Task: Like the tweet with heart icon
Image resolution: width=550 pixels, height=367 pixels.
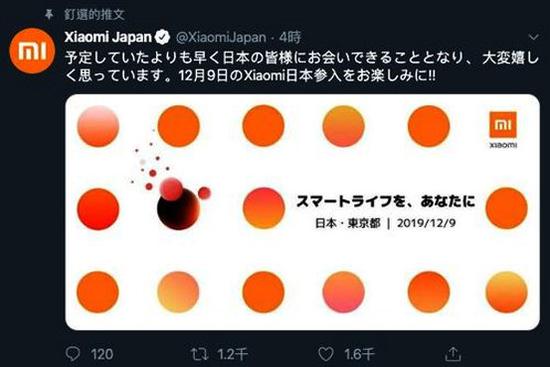Action: coord(326,354)
